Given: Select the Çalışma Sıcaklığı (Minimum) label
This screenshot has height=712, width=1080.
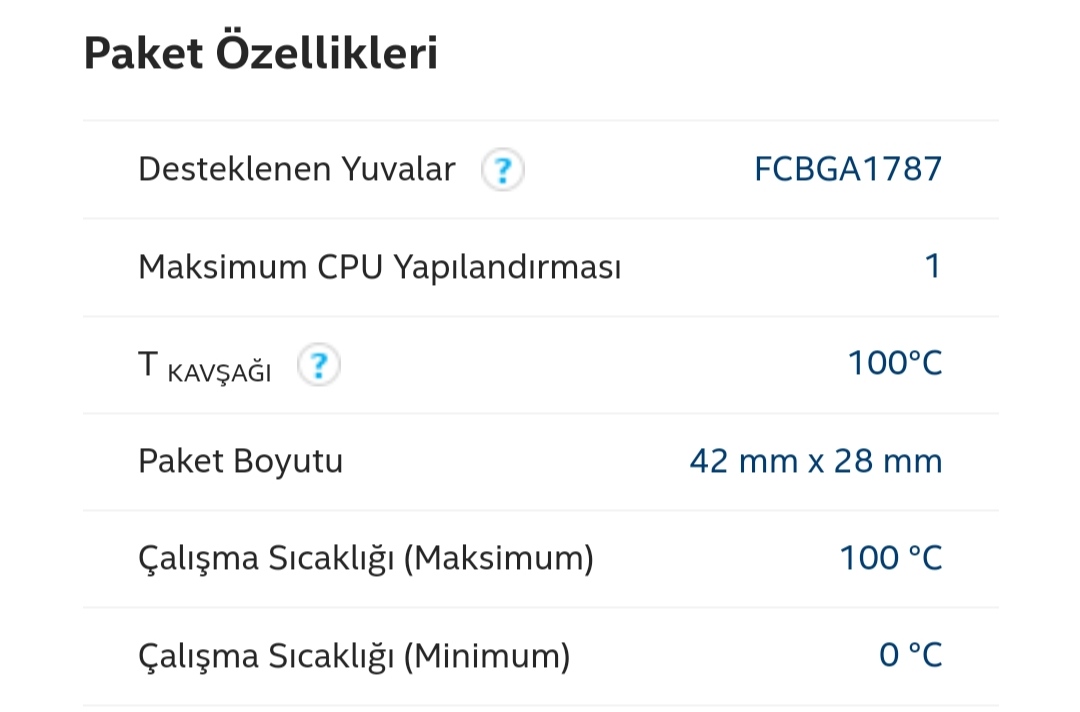Looking at the screenshot, I should 354,656.
